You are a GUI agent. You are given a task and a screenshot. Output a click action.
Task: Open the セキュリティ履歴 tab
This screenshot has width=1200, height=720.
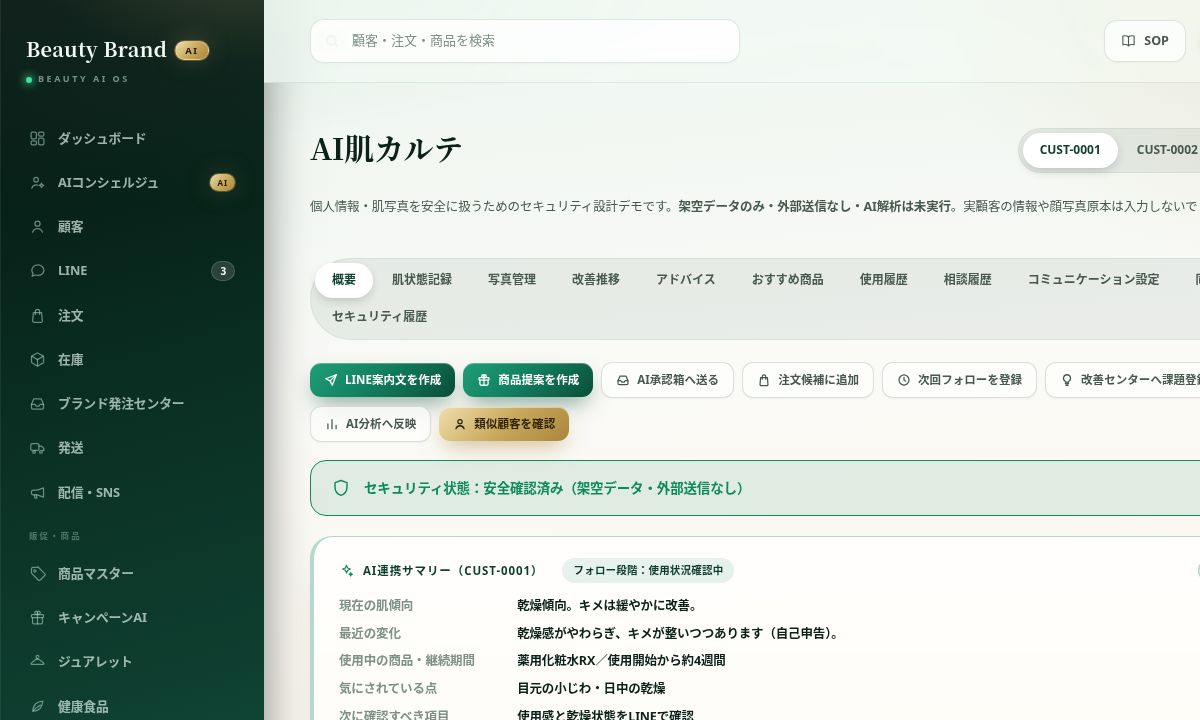click(380, 316)
